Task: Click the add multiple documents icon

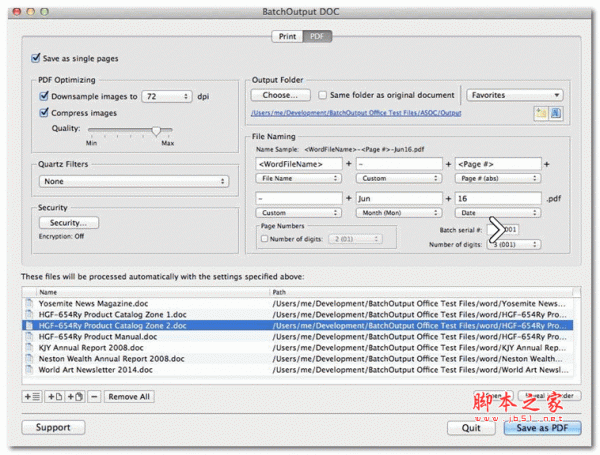Action: click(x=75, y=396)
